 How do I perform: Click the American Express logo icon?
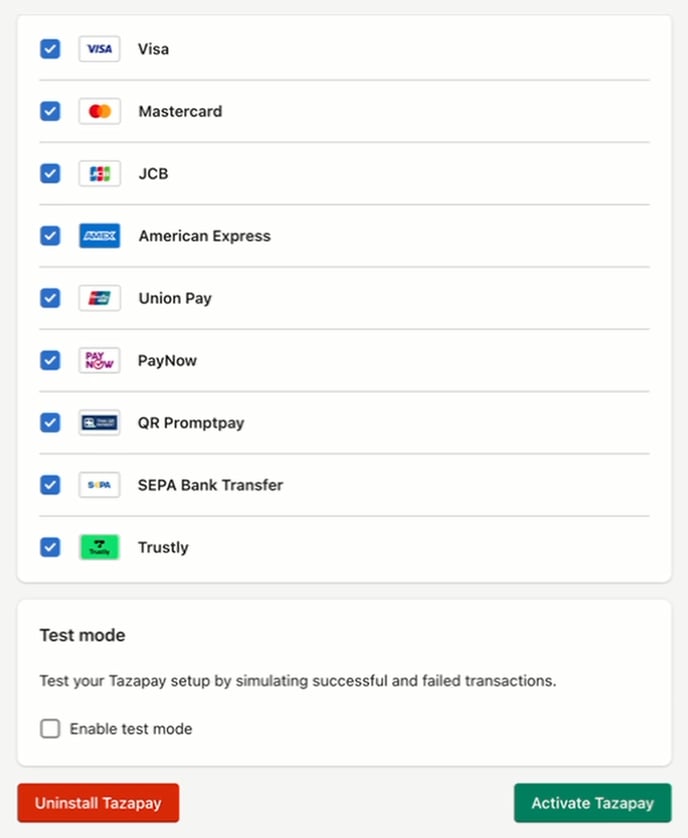99,236
